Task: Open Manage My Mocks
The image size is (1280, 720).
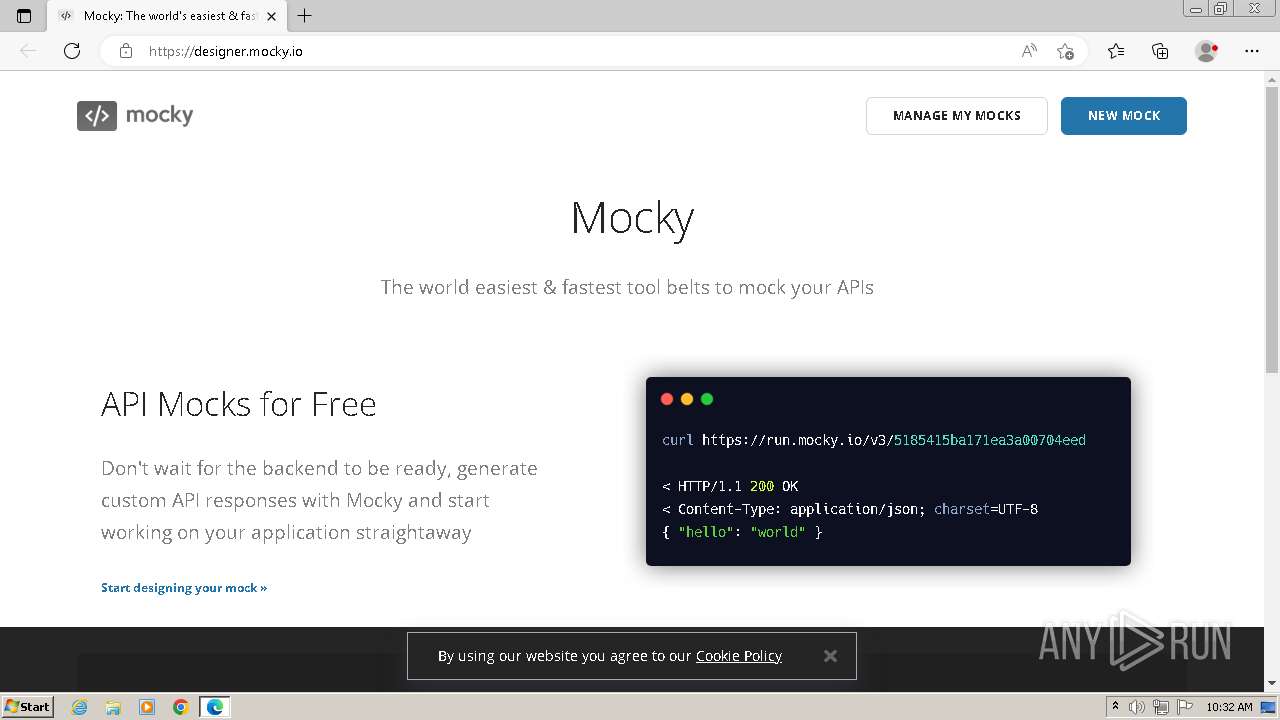Action: pos(957,116)
